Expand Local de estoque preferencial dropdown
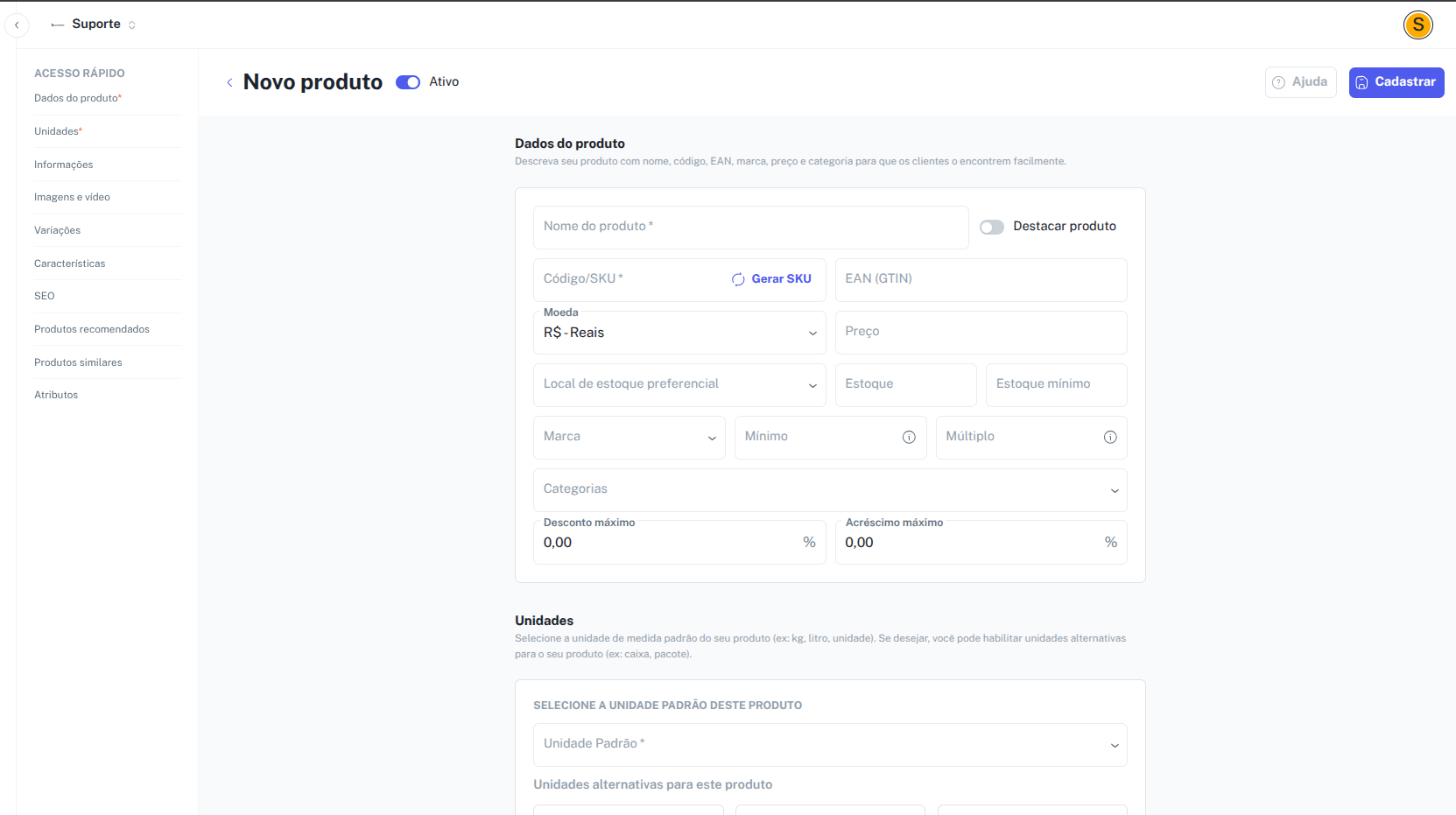Screen dimensions: 1456x815 (679, 385)
